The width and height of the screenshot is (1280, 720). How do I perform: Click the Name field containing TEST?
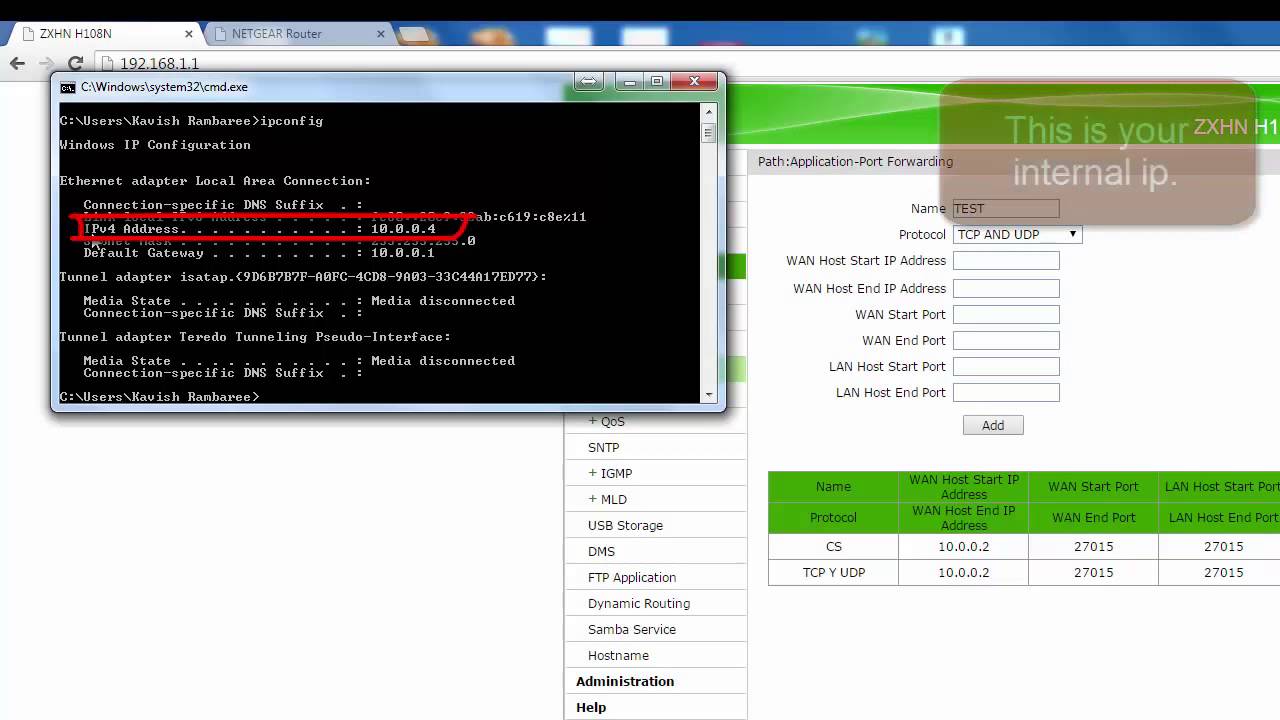coord(1006,209)
